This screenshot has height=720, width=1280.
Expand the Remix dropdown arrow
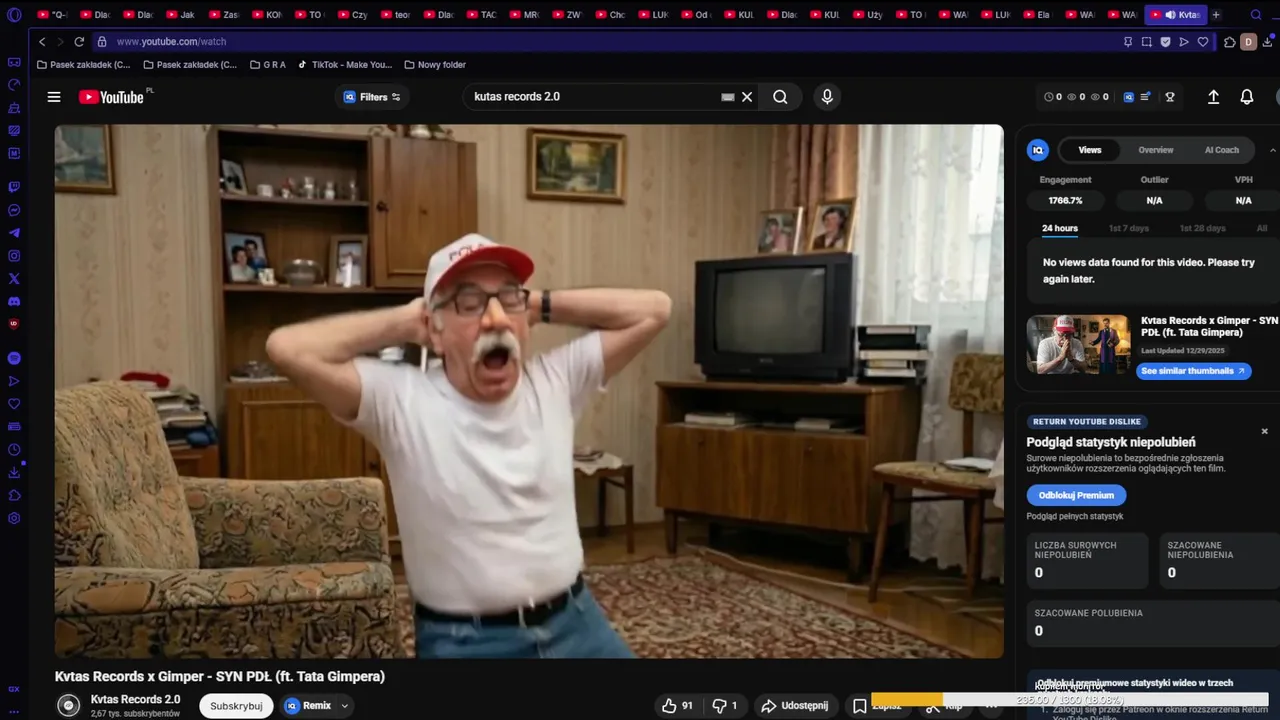point(344,706)
